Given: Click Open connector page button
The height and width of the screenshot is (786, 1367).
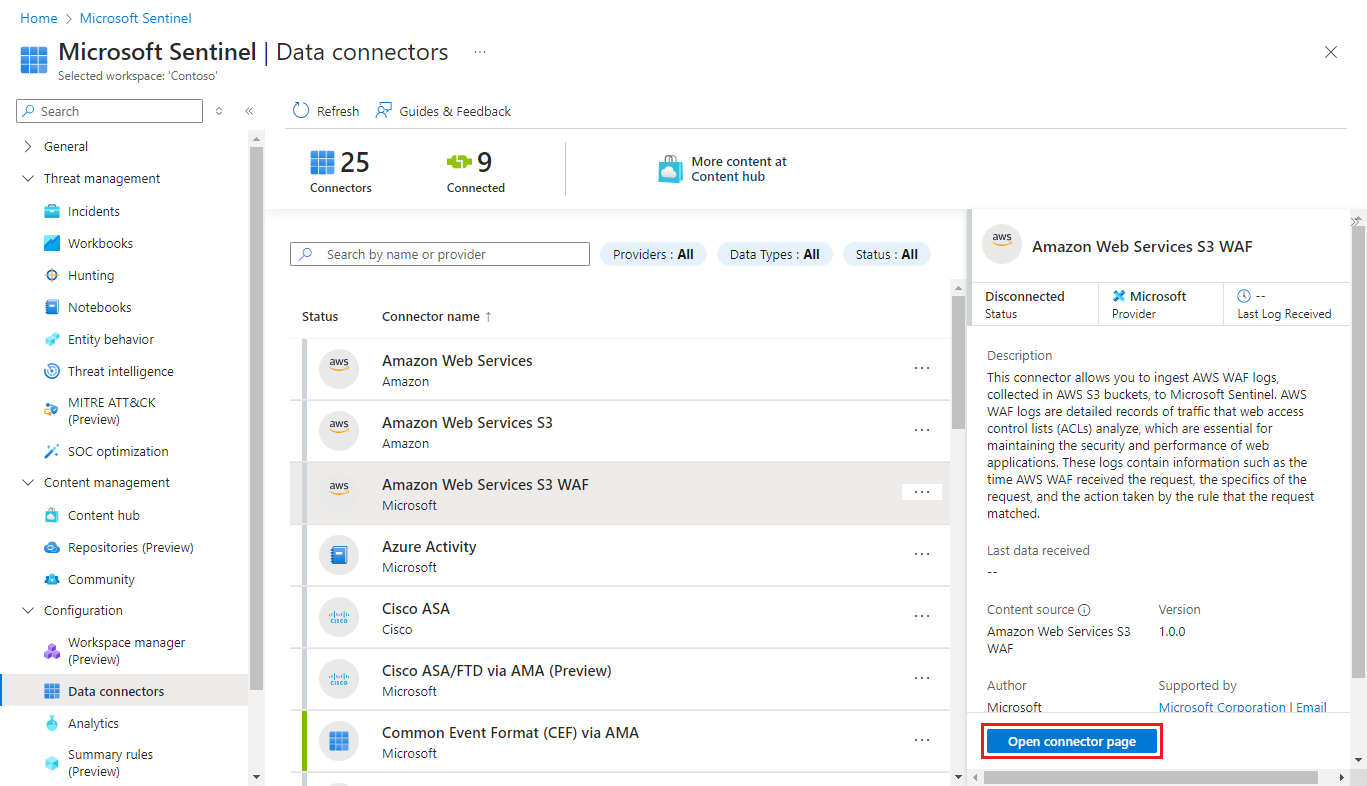Looking at the screenshot, I should click(1072, 742).
